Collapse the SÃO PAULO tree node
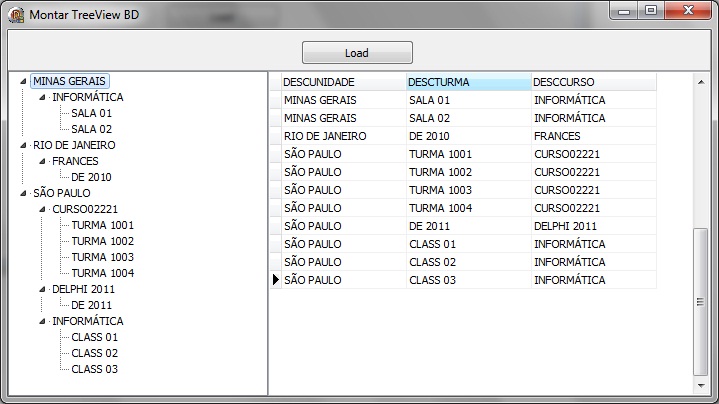 (23, 194)
